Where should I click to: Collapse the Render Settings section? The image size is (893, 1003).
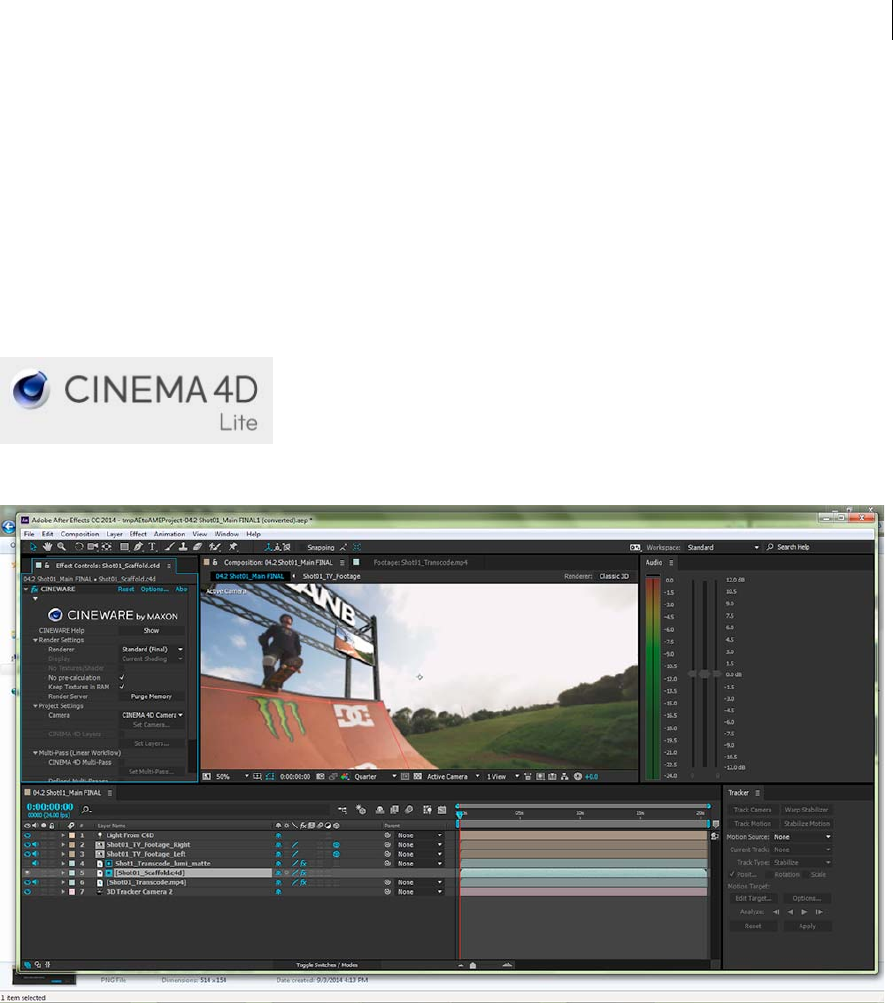(36, 640)
